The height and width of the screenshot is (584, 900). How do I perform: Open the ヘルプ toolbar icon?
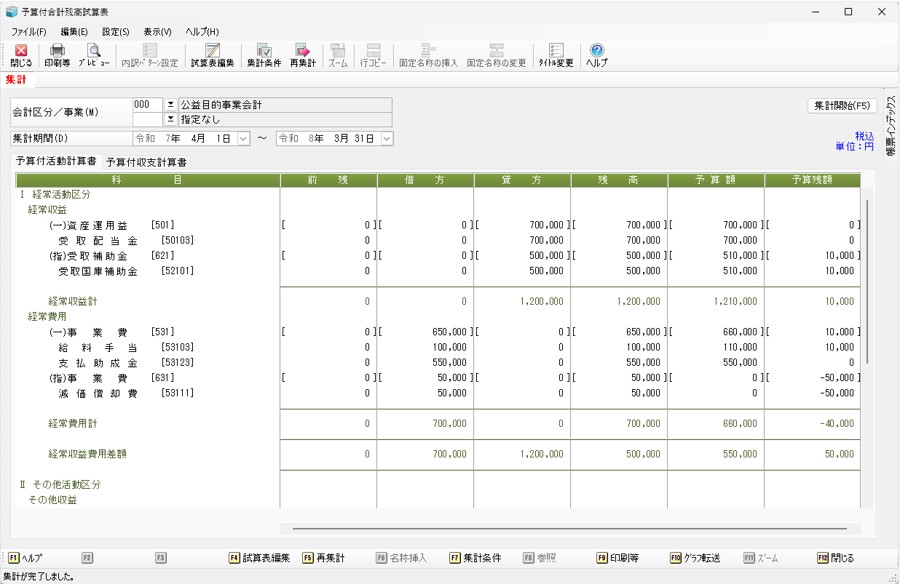(x=596, y=55)
